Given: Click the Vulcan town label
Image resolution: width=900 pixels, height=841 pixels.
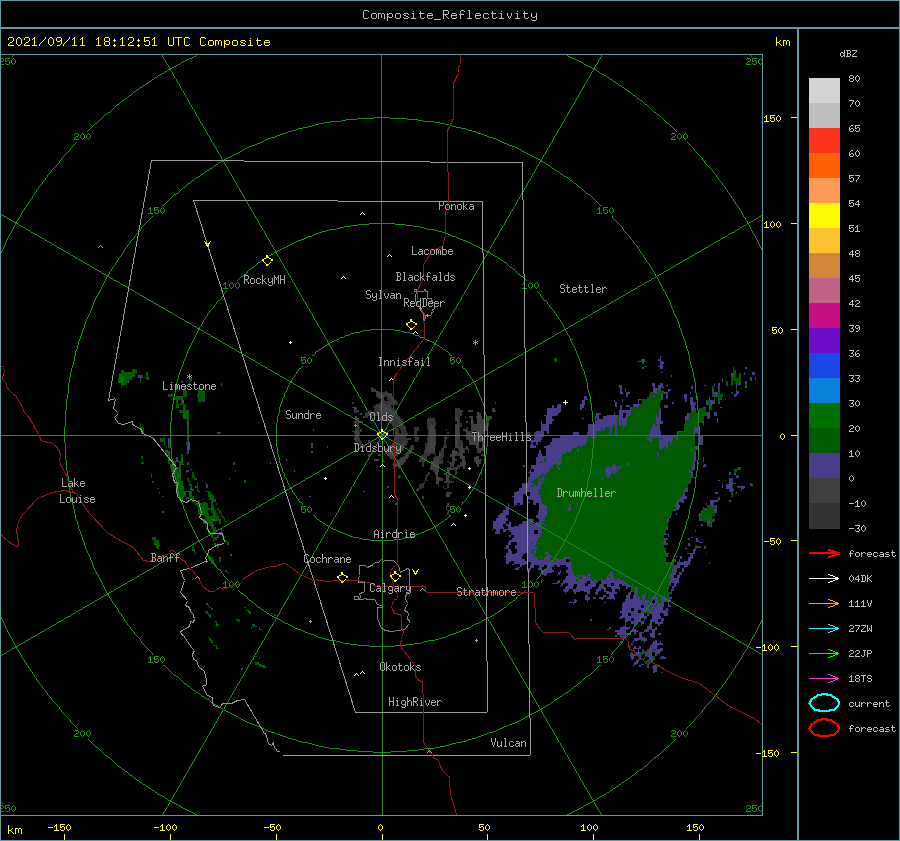Looking at the screenshot, I should [x=509, y=743].
